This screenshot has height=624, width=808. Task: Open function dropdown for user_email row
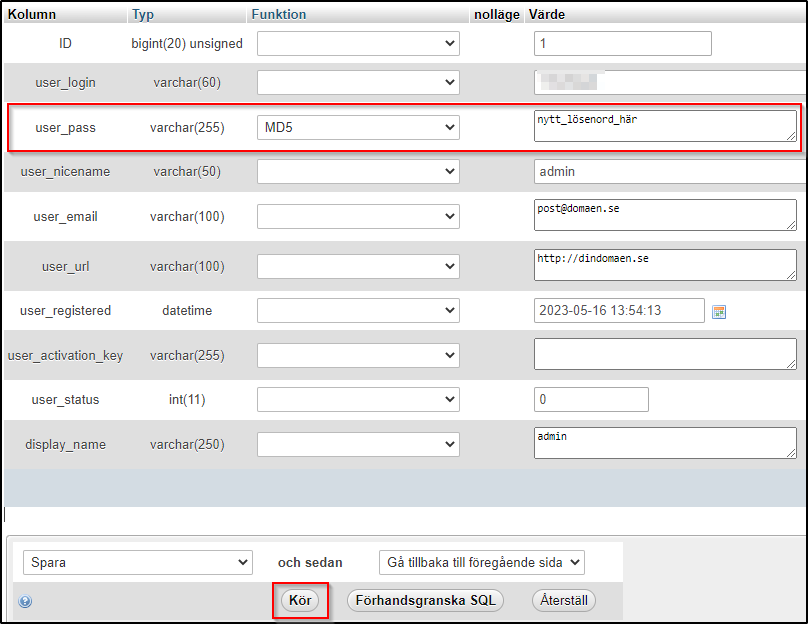point(358,216)
